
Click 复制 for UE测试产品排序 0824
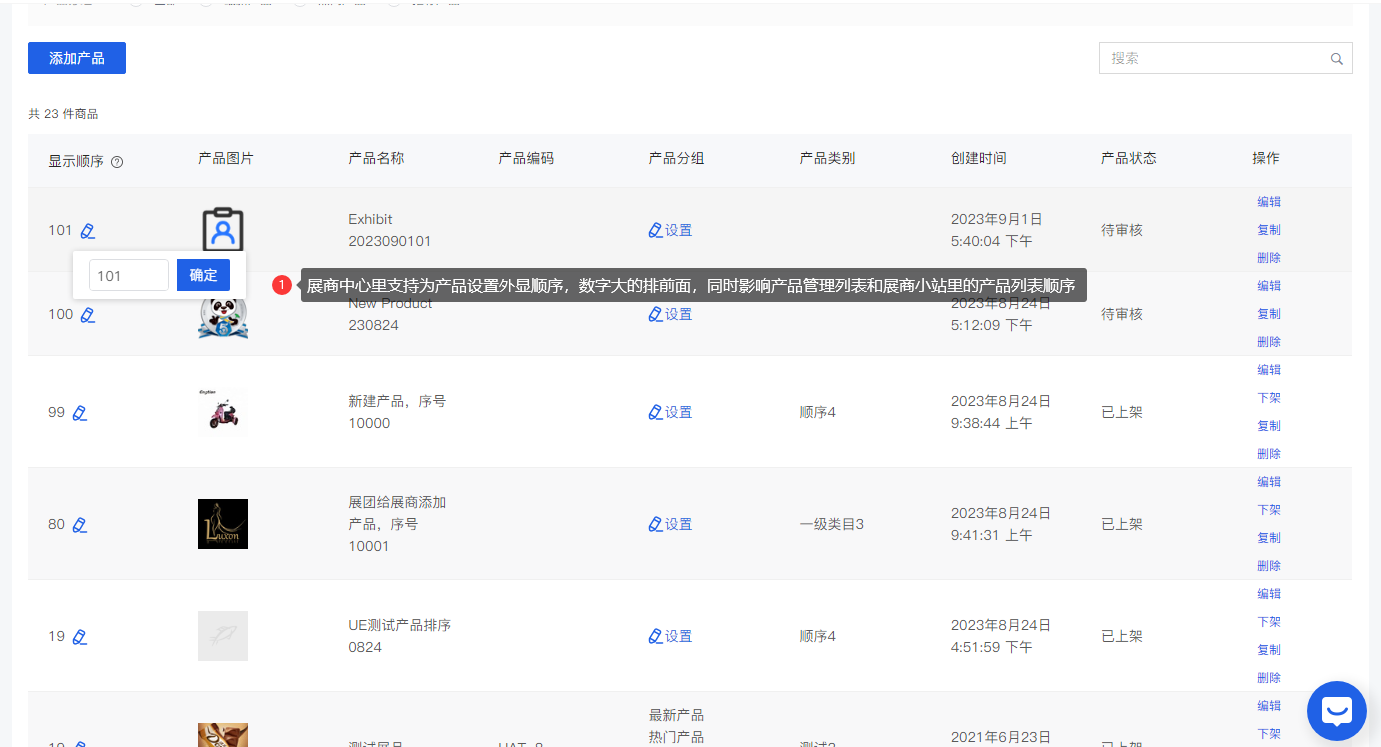(x=1269, y=649)
